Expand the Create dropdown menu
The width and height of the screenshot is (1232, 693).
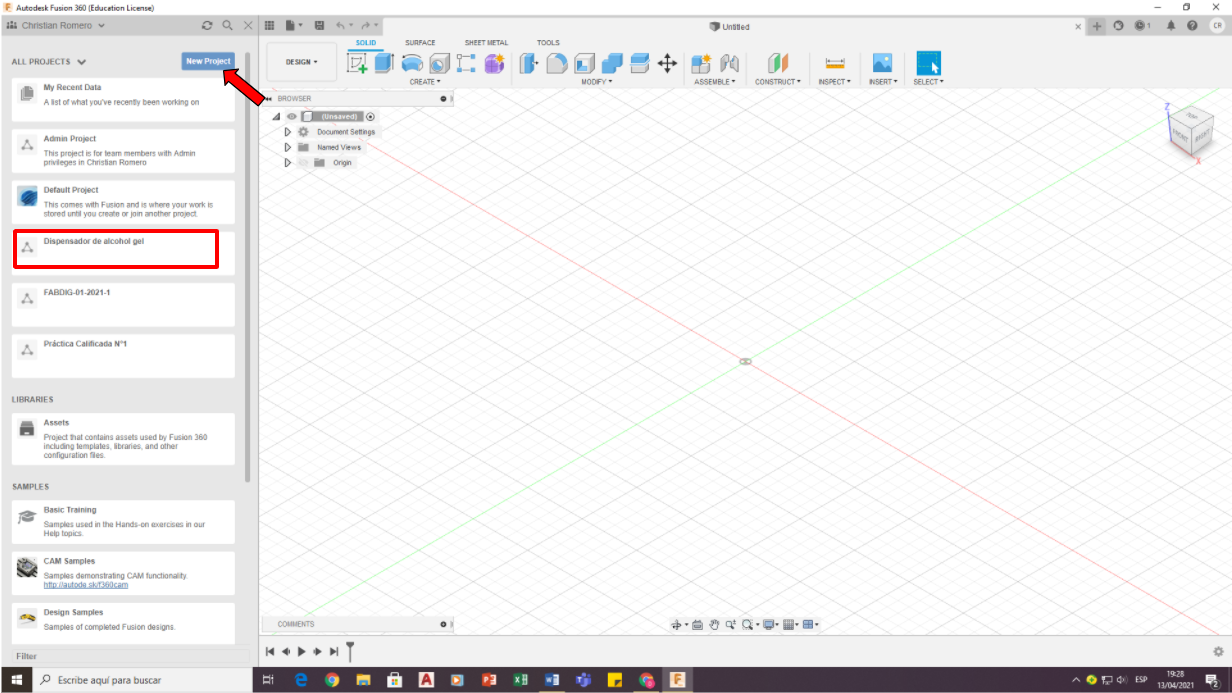click(425, 82)
